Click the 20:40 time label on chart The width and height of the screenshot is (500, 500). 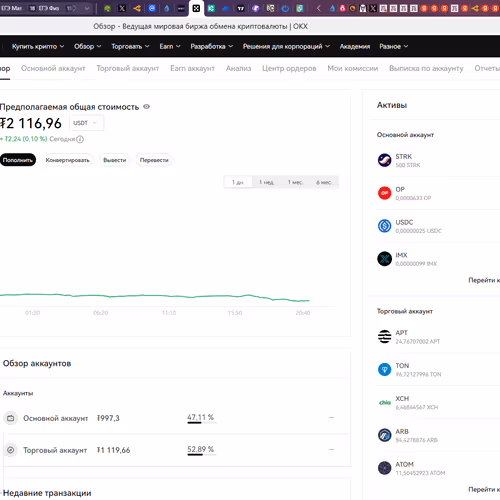coord(303,313)
